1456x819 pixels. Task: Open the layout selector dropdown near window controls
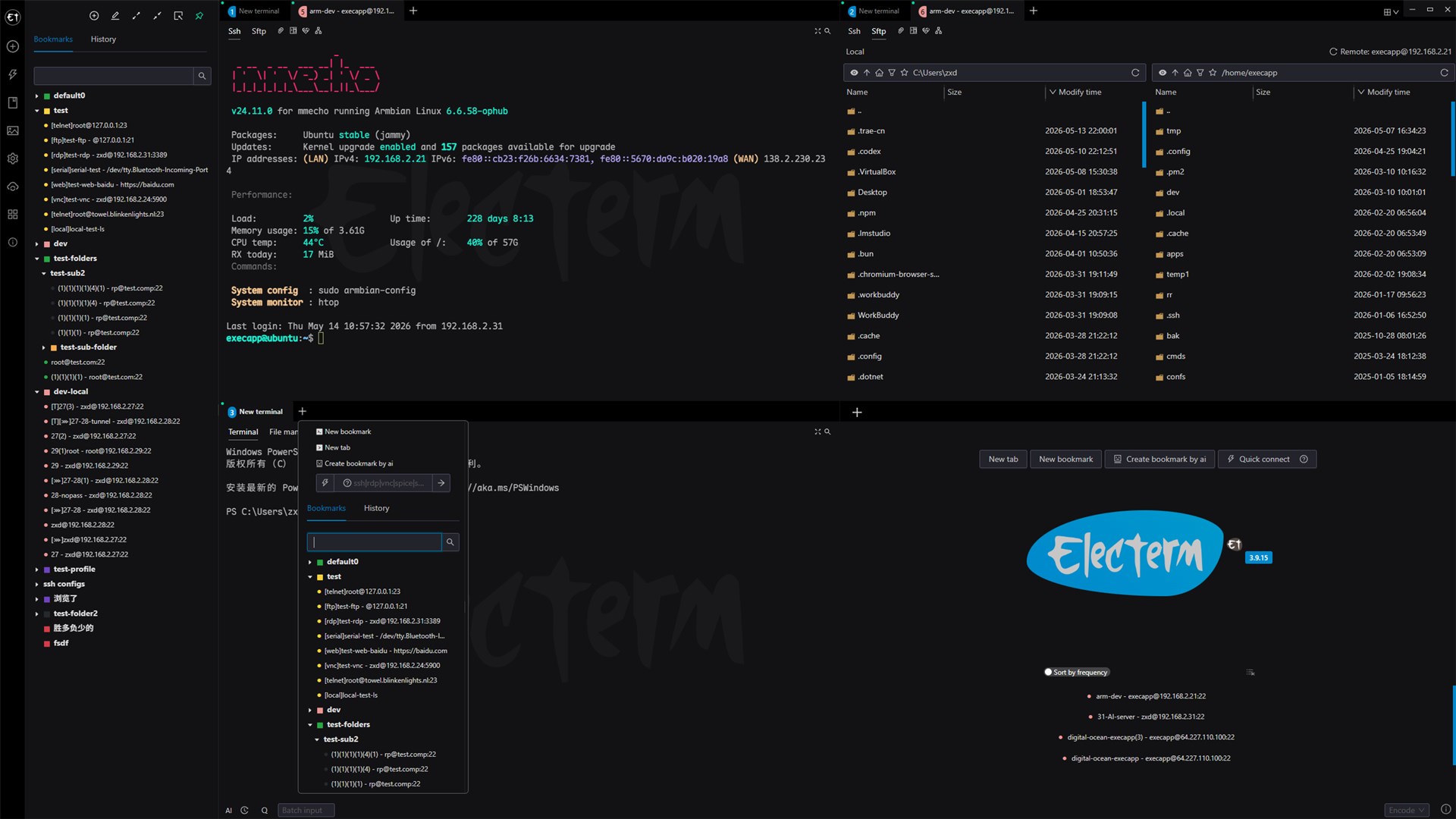point(1391,11)
